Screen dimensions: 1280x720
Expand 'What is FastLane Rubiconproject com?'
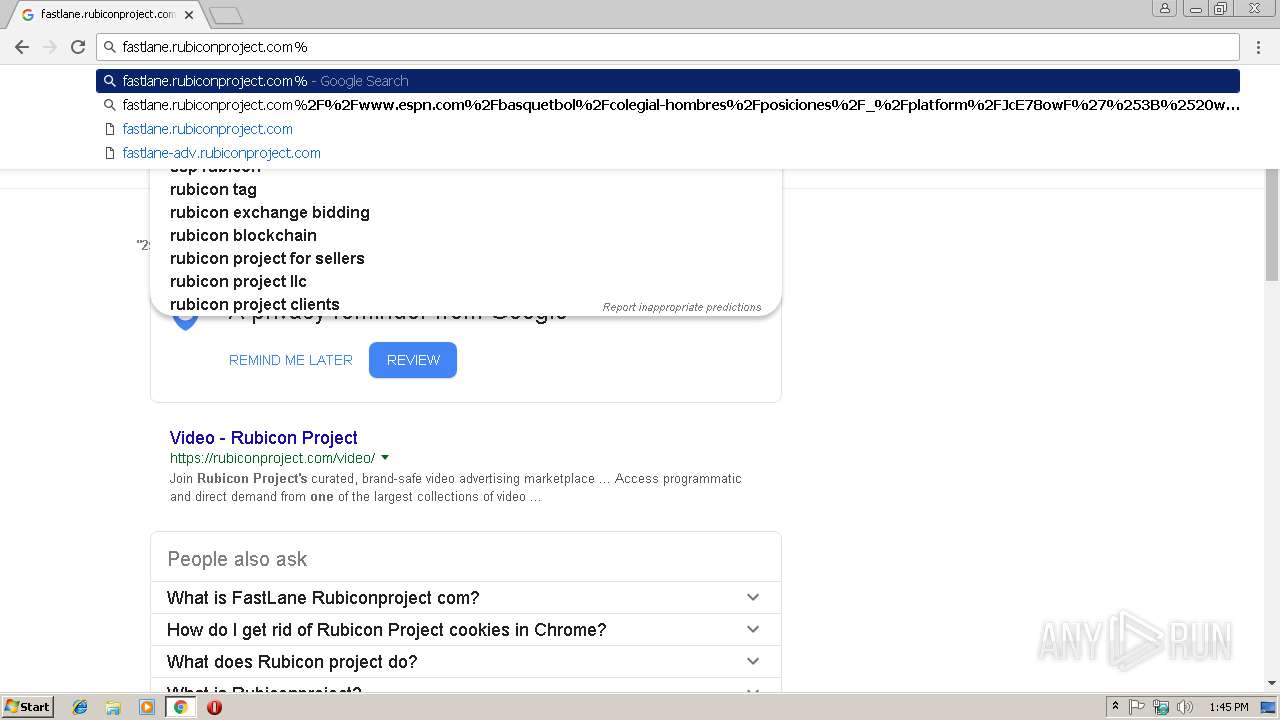click(x=466, y=598)
